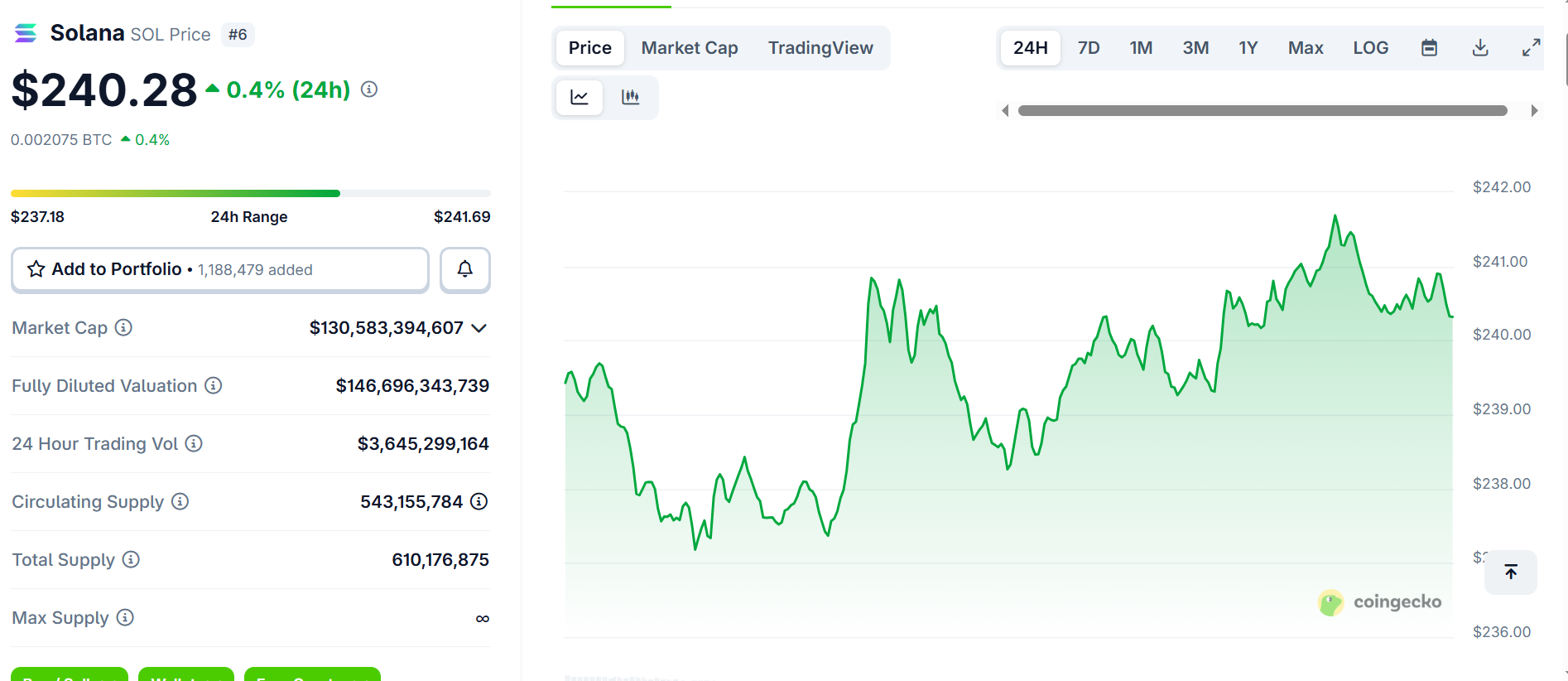Viewport: 1568px width, 681px height.
Task: Select the 7D time range
Action: [1089, 48]
